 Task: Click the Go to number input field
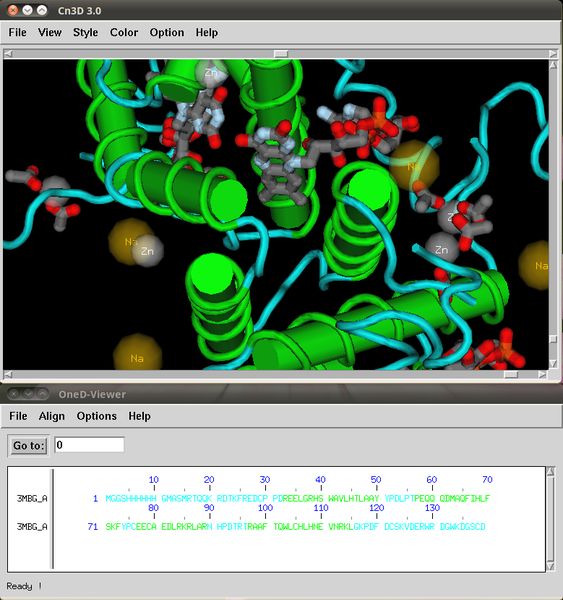pyautogui.click(x=89, y=445)
